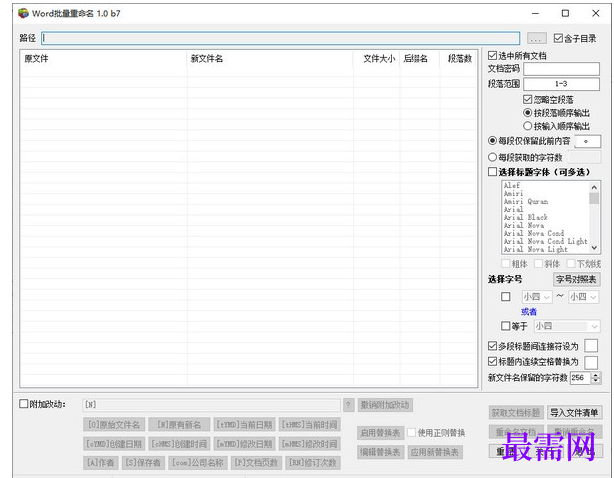This screenshot has width=614, height=478.
Task: Click the 新文件名保留的字符数 field showing 256
Action: point(581,378)
